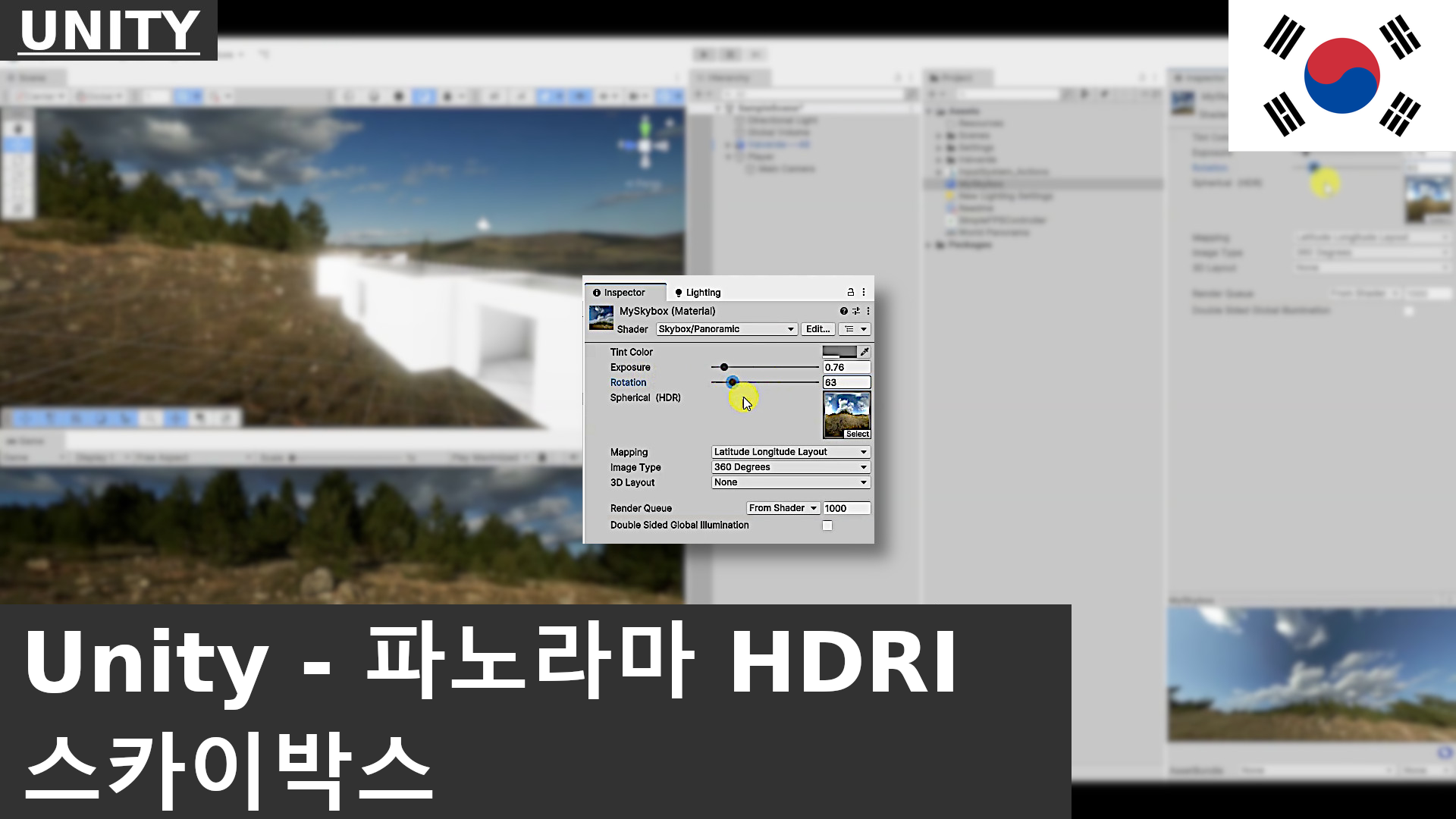The width and height of the screenshot is (1456, 819).
Task: Pick a tint color with the eyedropper
Action: point(864,352)
